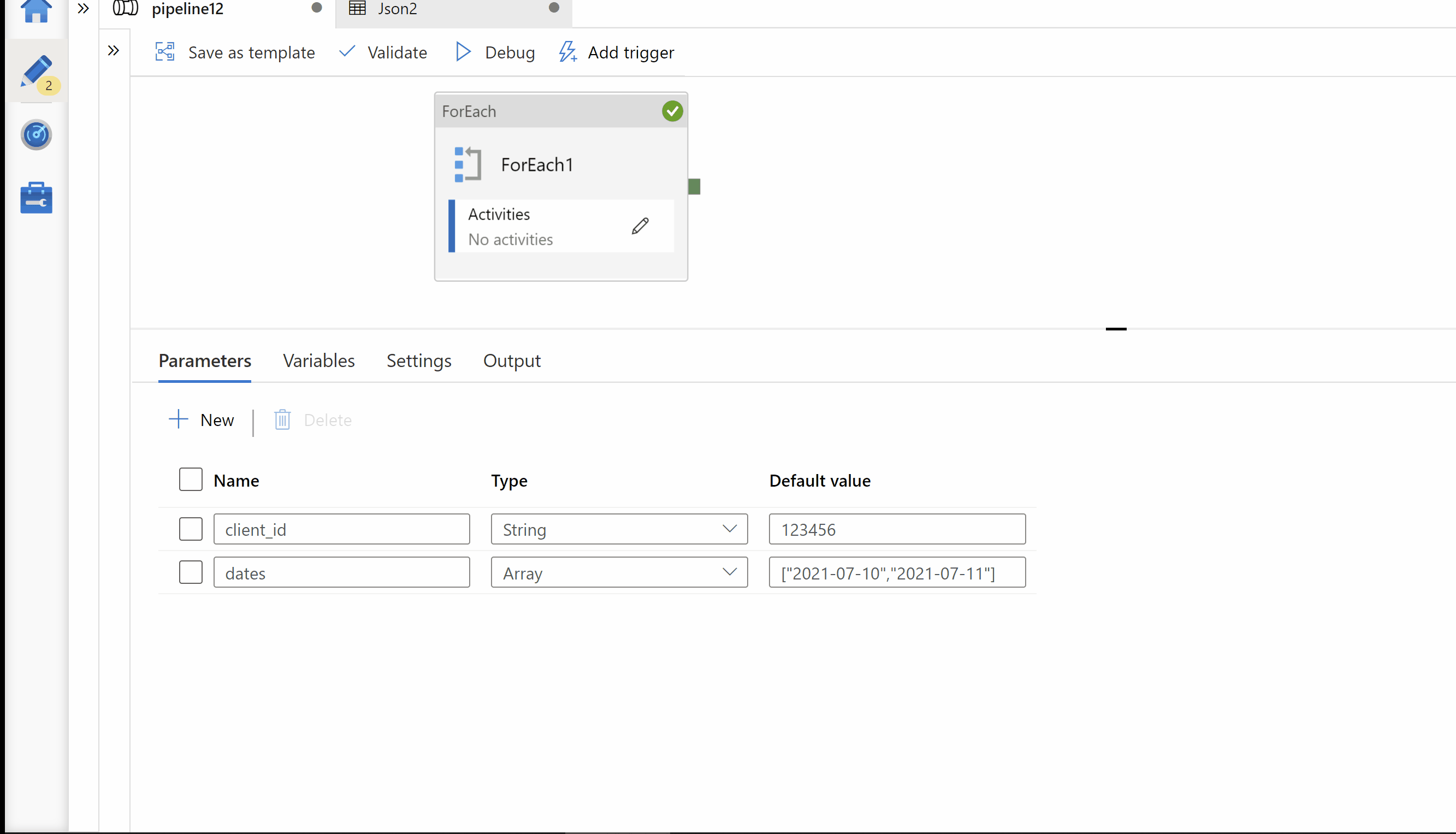Open the Home icon in sidebar
This screenshot has width=1456, height=834.
(36, 10)
